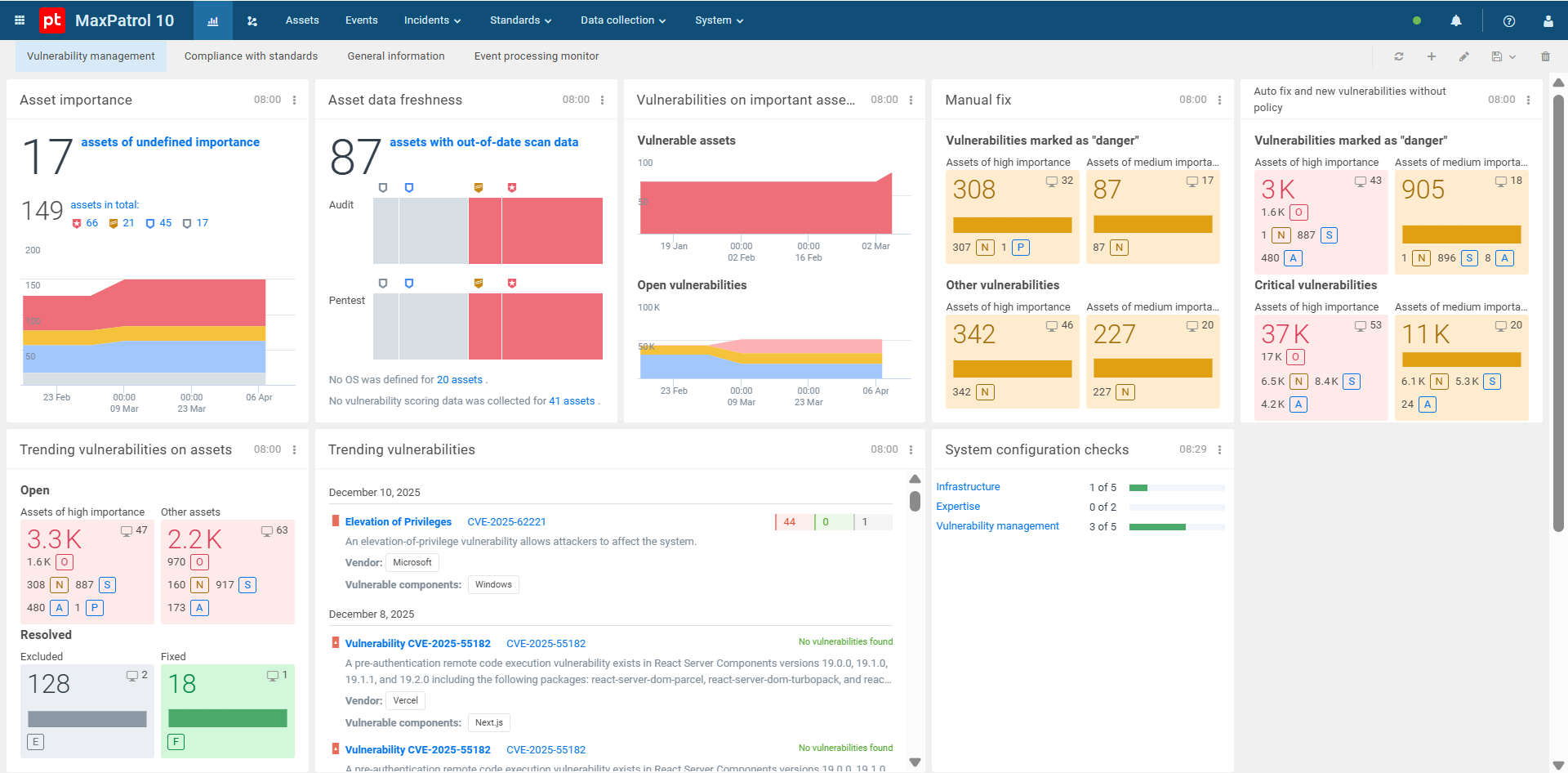The width and height of the screenshot is (1568, 773).
Task: Open the assets of undefined importance link
Action: click(171, 142)
